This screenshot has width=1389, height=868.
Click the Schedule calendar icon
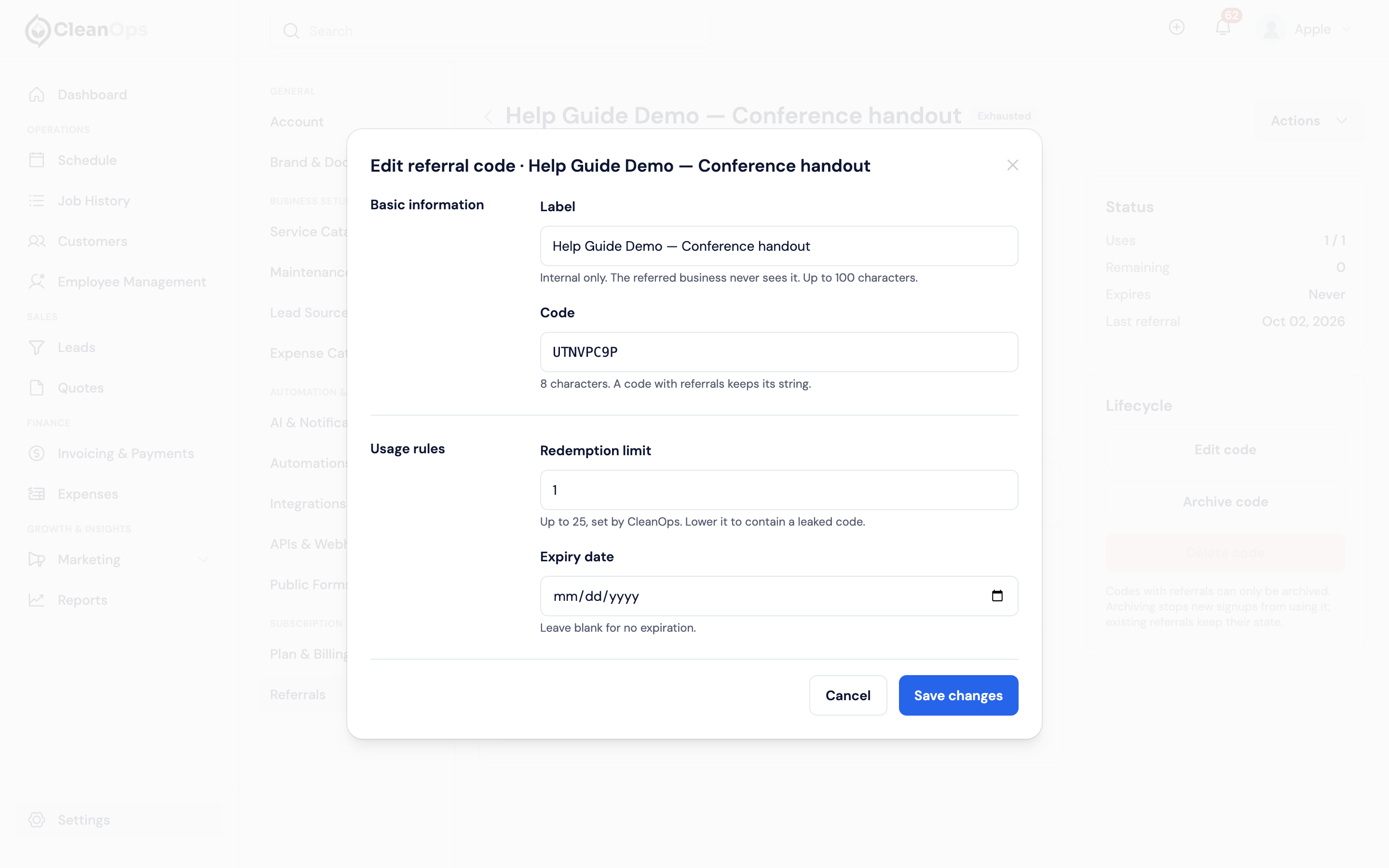point(37,160)
